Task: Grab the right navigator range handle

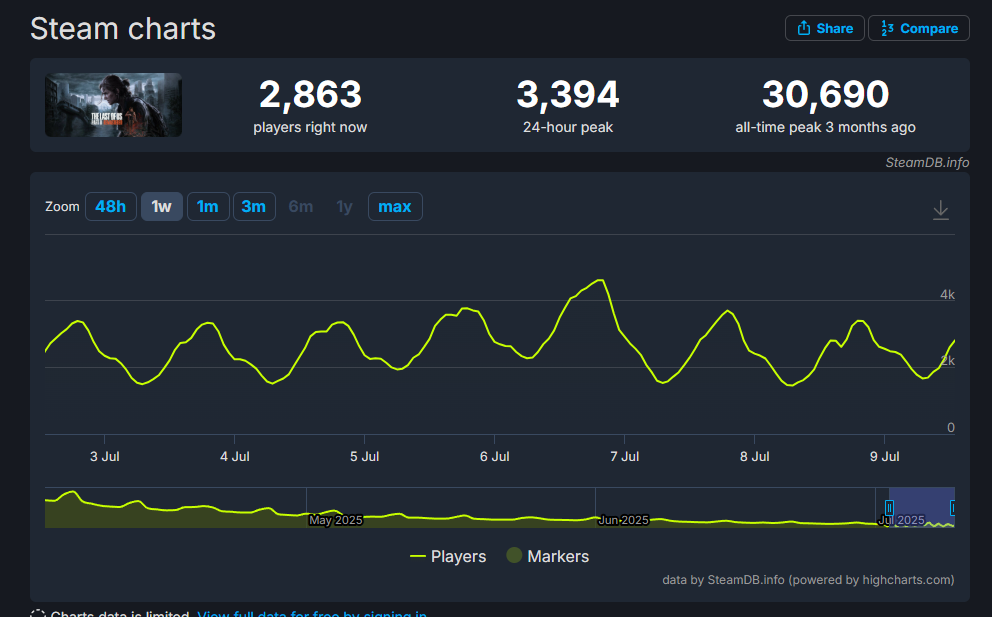Action: point(952,508)
